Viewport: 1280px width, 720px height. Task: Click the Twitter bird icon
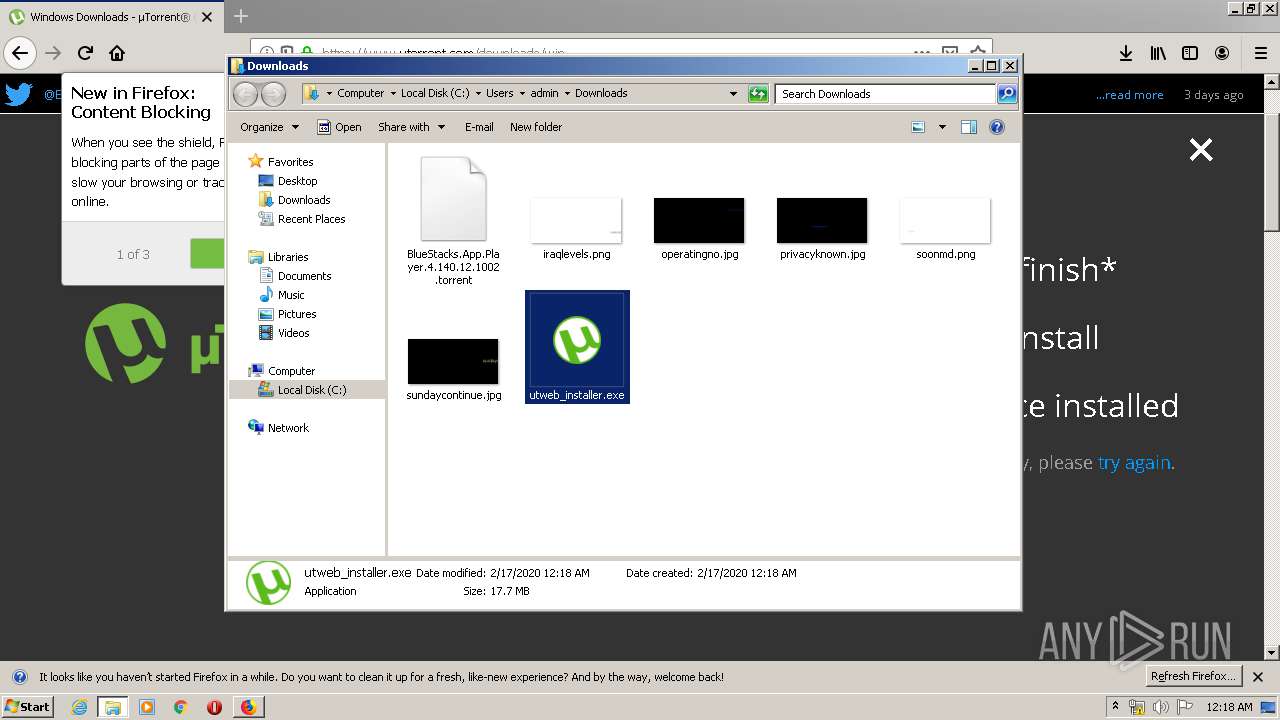(19, 95)
